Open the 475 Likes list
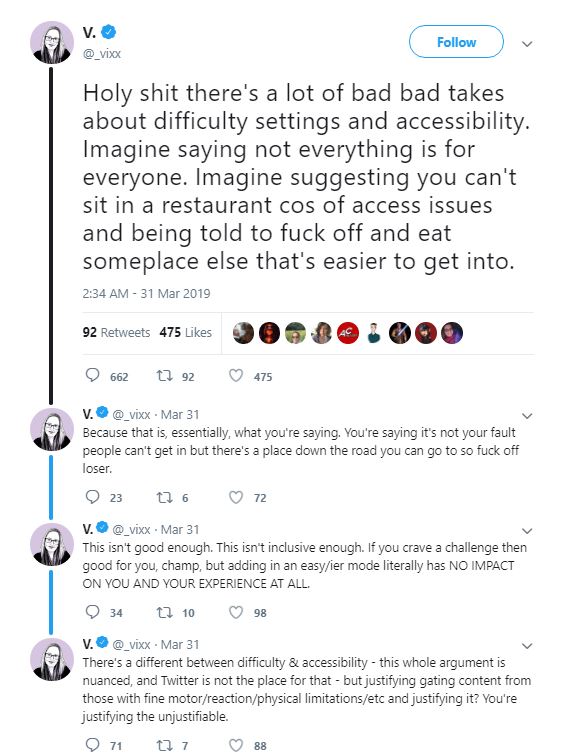 (185, 332)
